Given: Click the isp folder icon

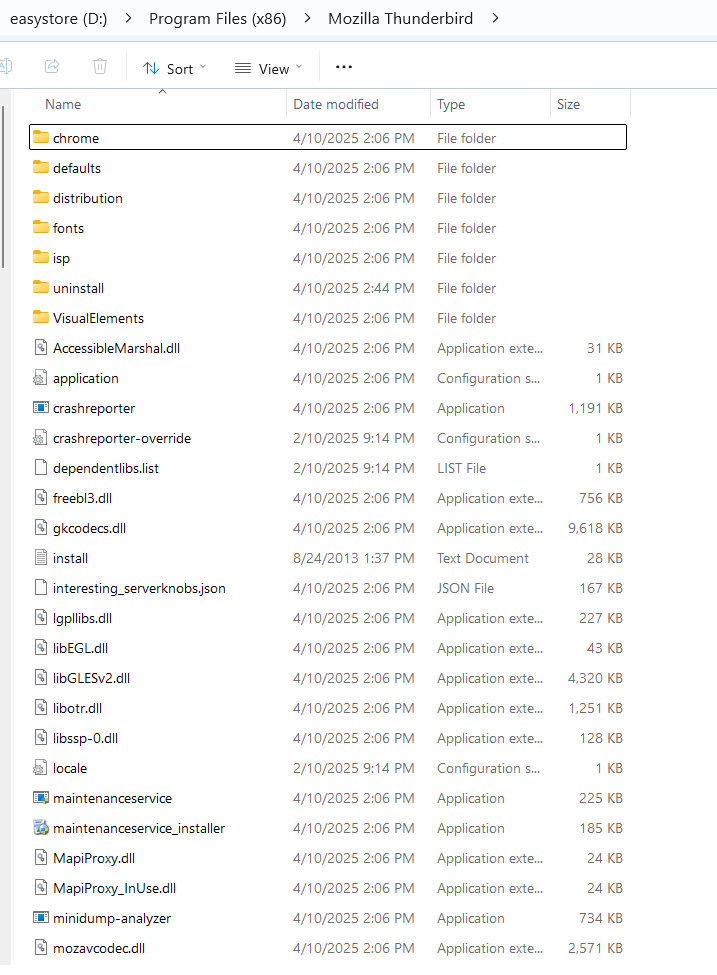Looking at the screenshot, I should [x=41, y=257].
